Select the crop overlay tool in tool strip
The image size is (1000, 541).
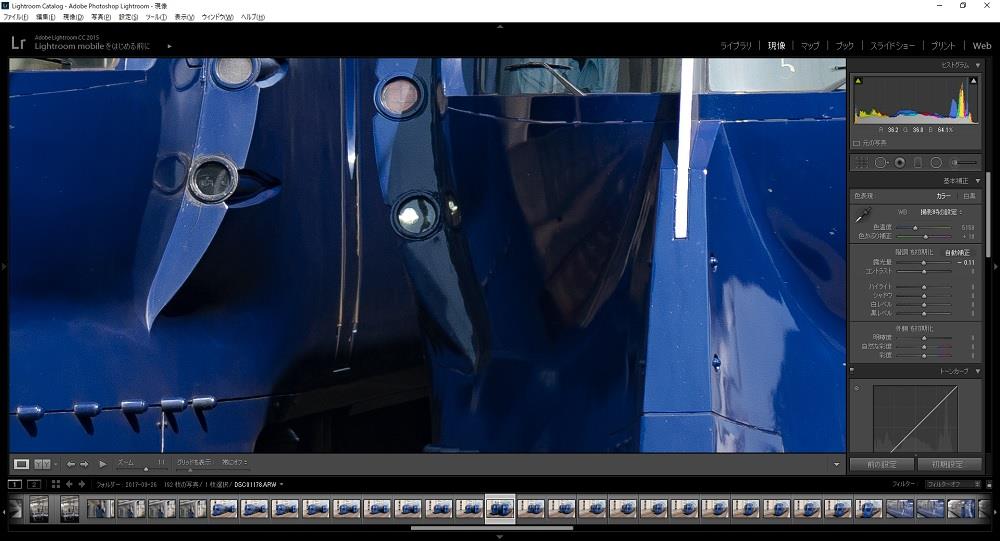coord(861,163)
